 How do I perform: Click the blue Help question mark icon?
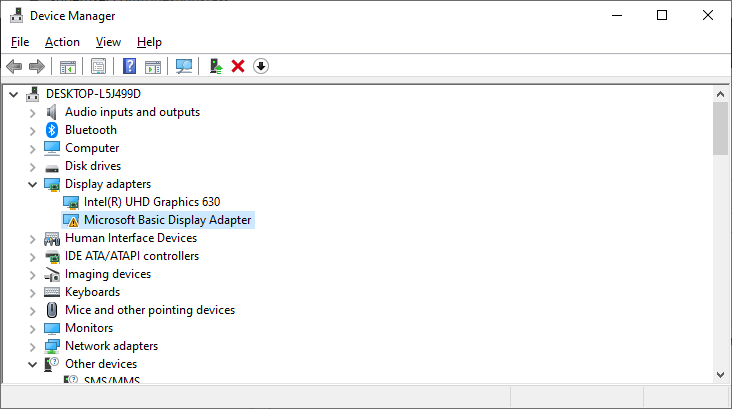click(x=129, y=66)
